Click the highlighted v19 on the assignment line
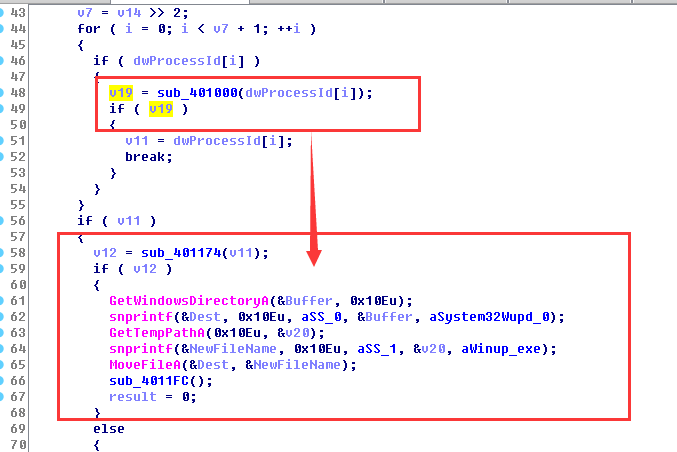The height and width of the screenshot is (452, 677). click(x=120, y=93)
